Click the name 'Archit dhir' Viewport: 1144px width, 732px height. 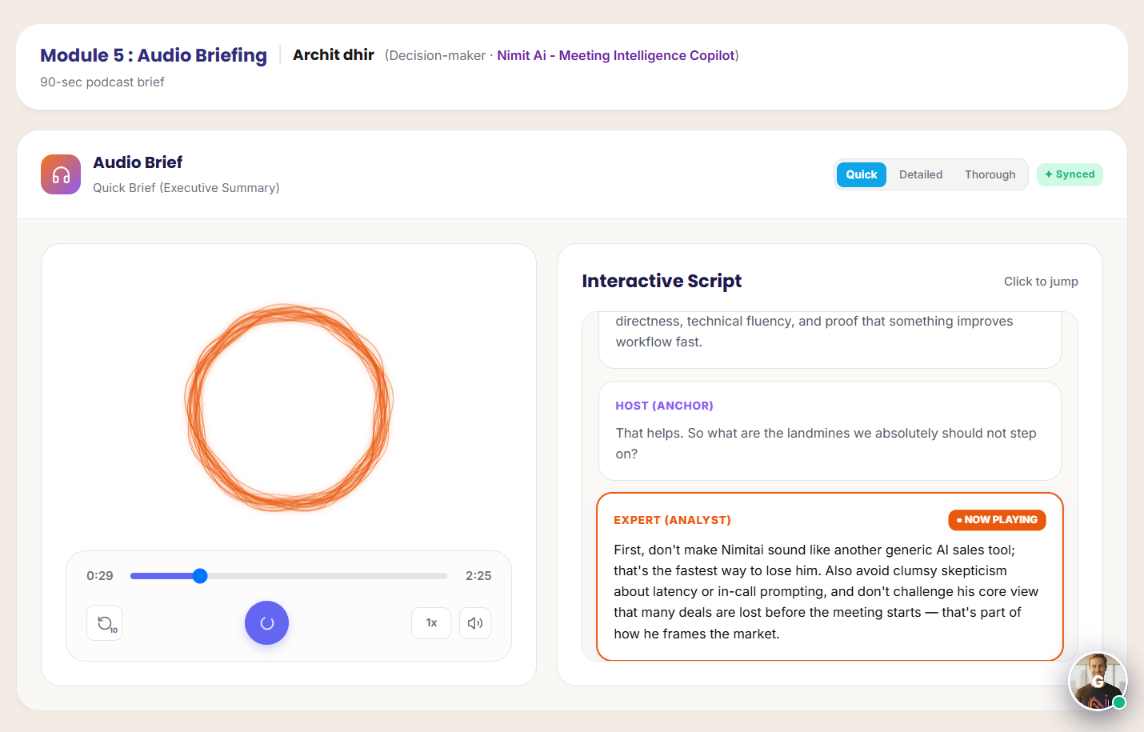tap(333, 55)
